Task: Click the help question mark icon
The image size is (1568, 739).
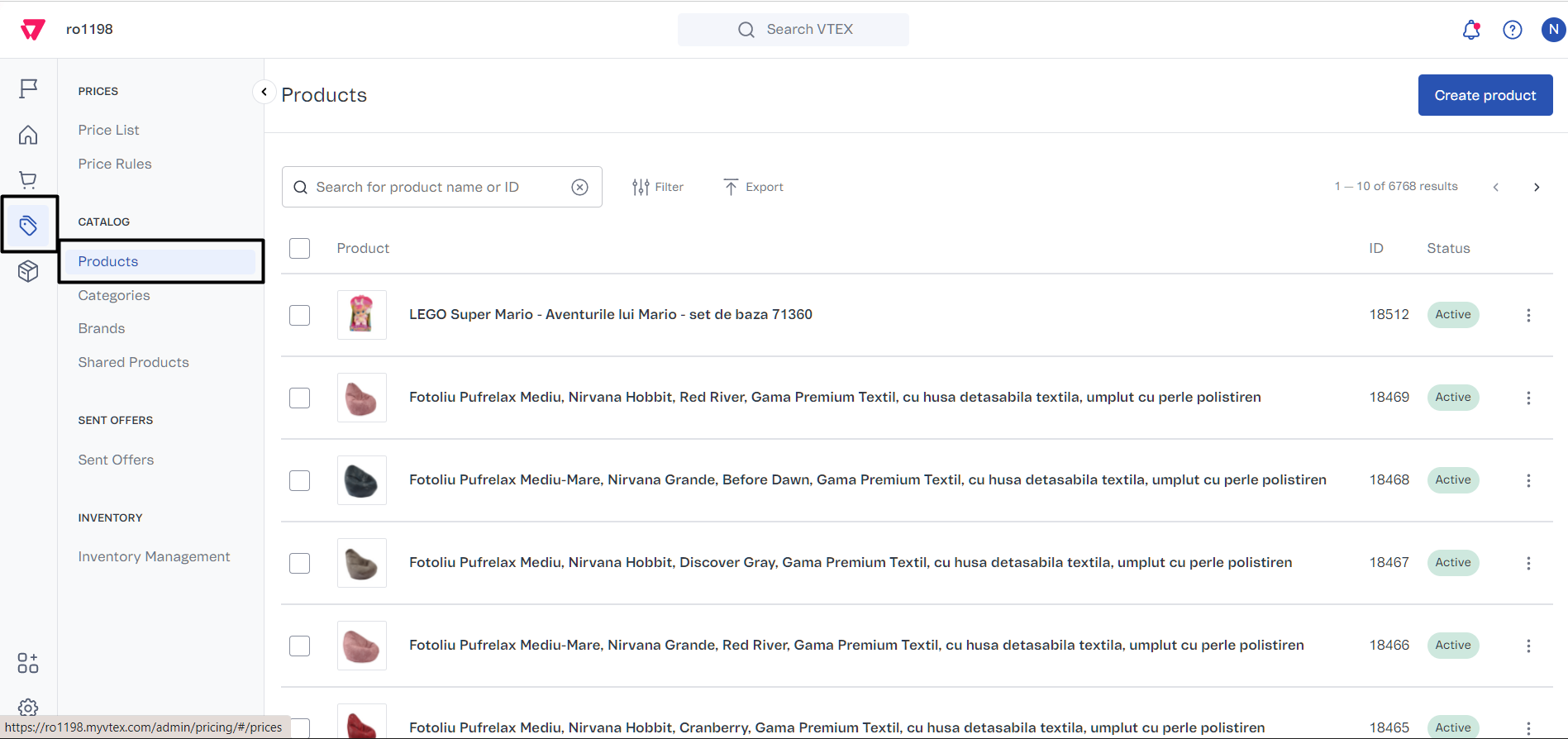Action: pos(1512,31)
